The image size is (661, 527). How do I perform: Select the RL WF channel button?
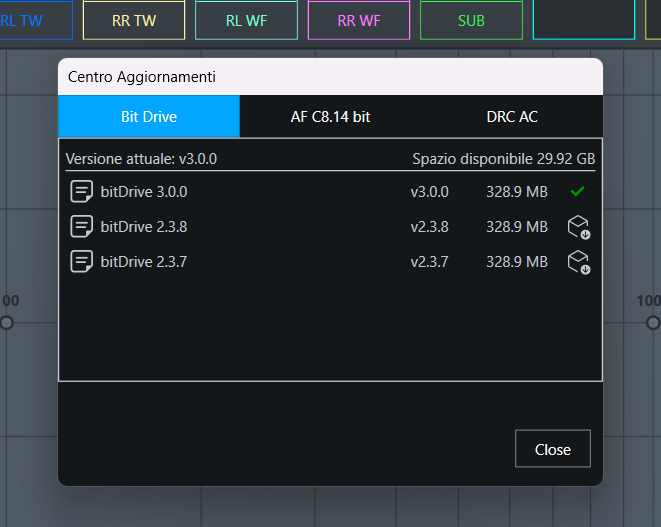point(247,20)
